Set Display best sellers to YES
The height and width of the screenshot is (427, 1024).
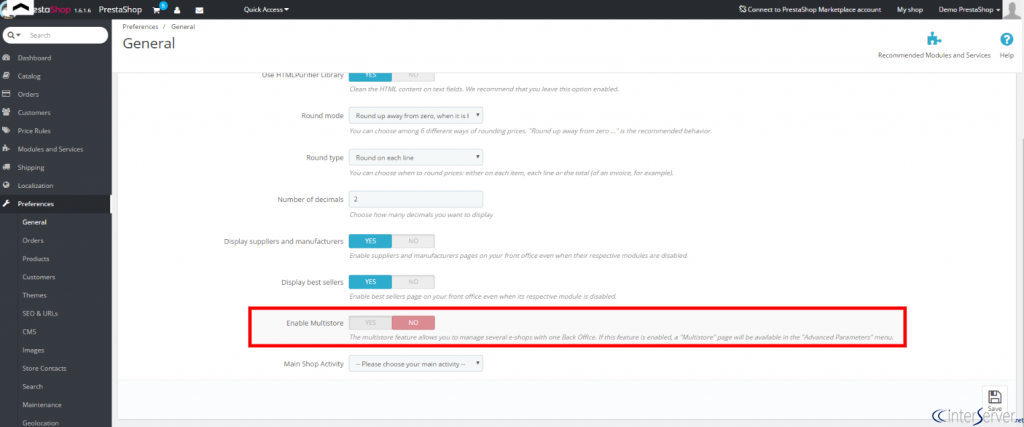coord(370,281)
